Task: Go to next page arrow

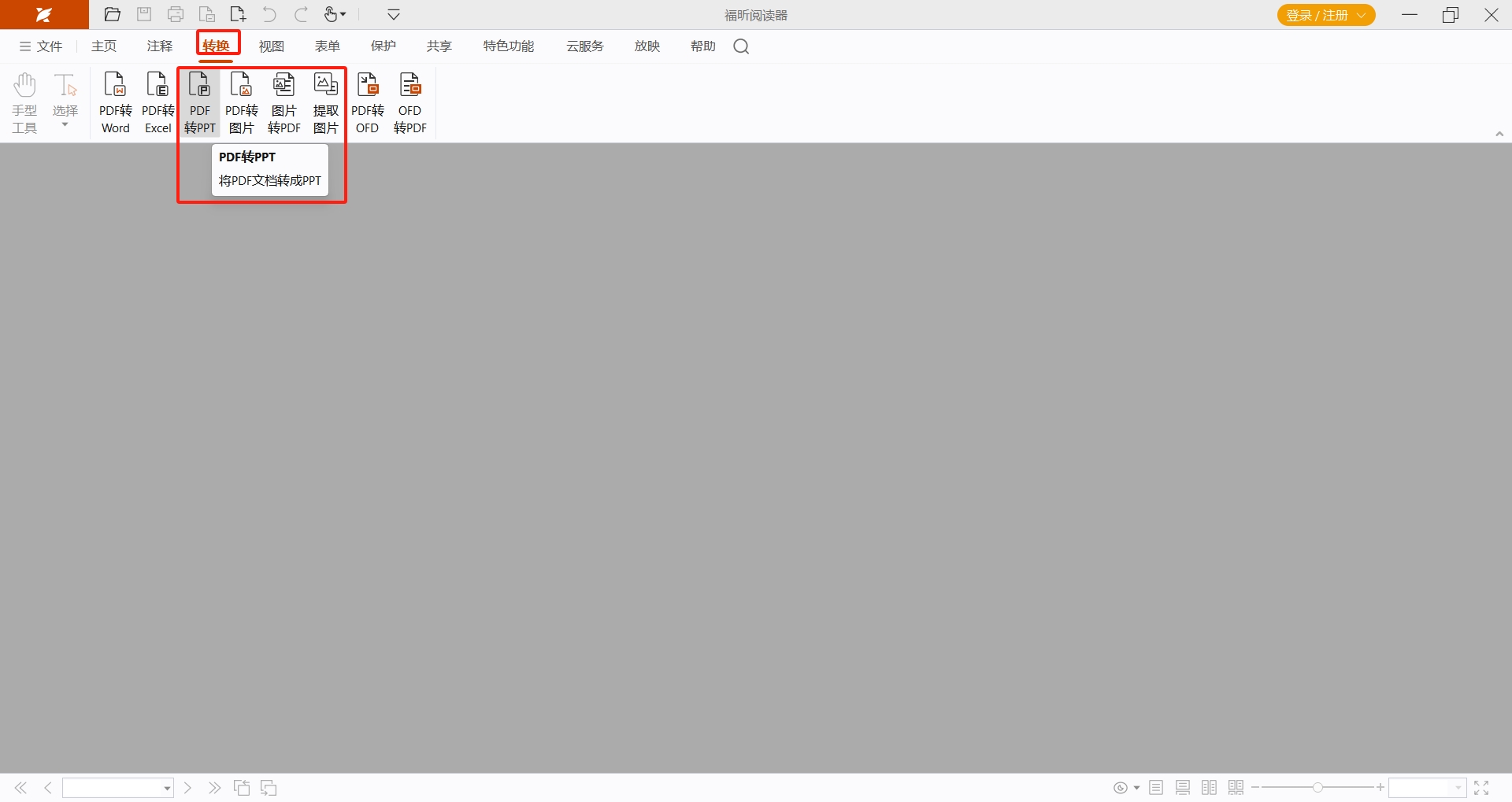Action: [x=187, y=788]
